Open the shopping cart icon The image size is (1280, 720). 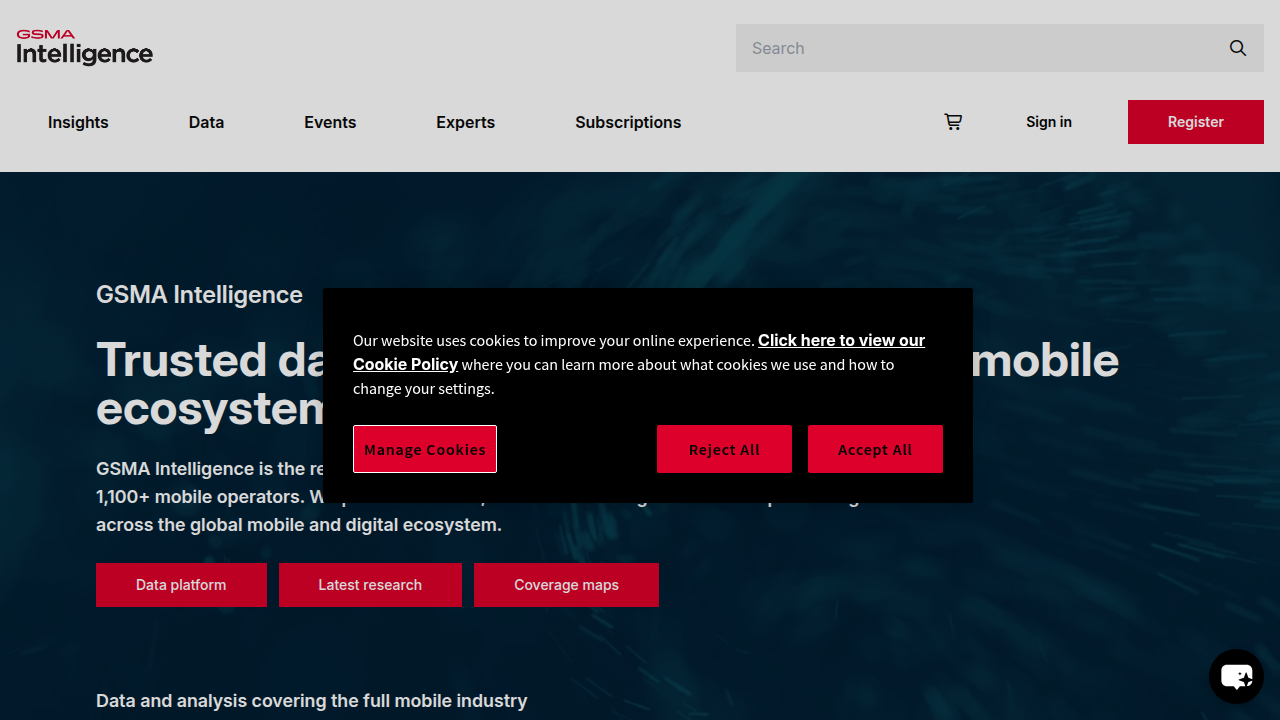click(953, 122)
